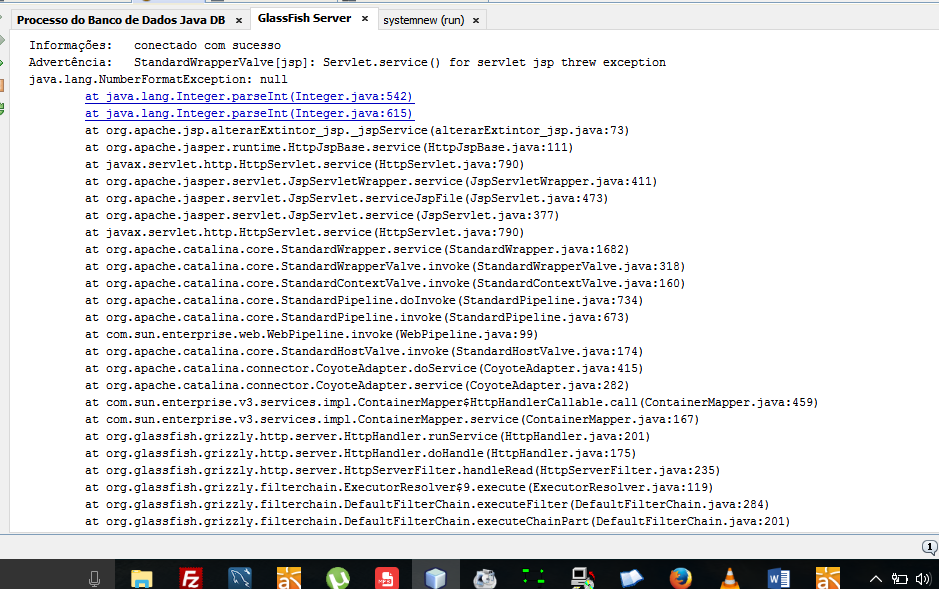Click the DefaultFilterChain.java:201 executeChainPart line
939x589 pixels.
click(437, 521)
